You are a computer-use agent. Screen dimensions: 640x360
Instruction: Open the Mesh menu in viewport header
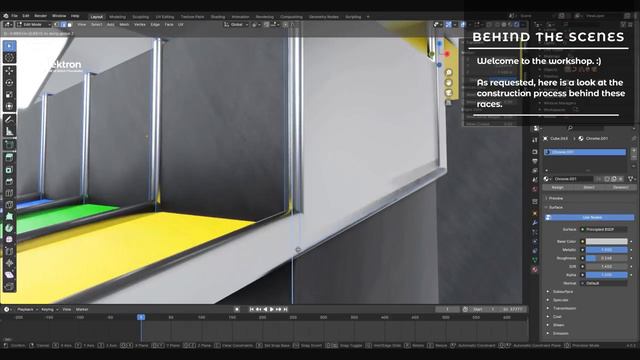click(x=124, y=24)
